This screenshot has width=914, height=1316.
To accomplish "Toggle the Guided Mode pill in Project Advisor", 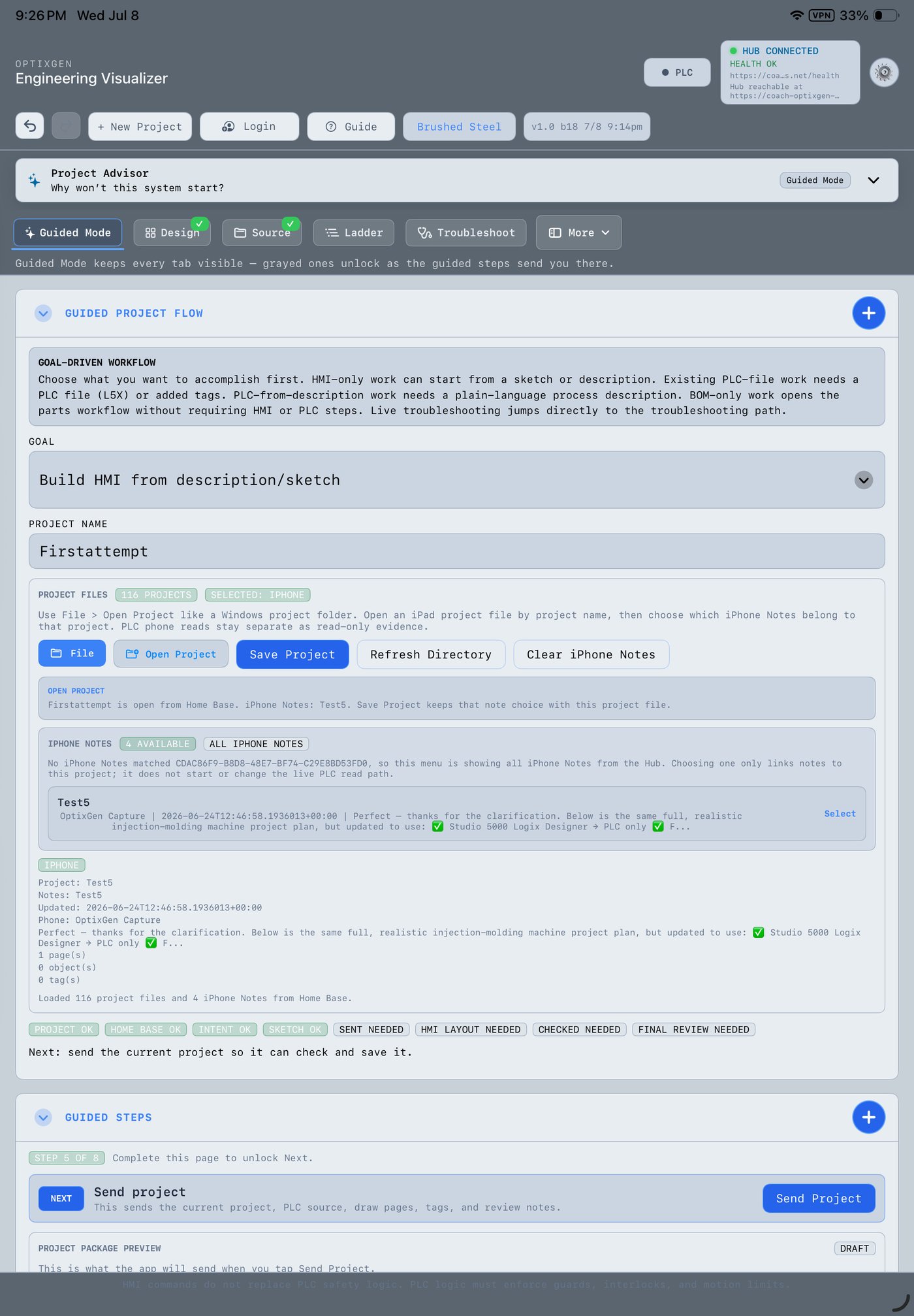I will (815, 180).
